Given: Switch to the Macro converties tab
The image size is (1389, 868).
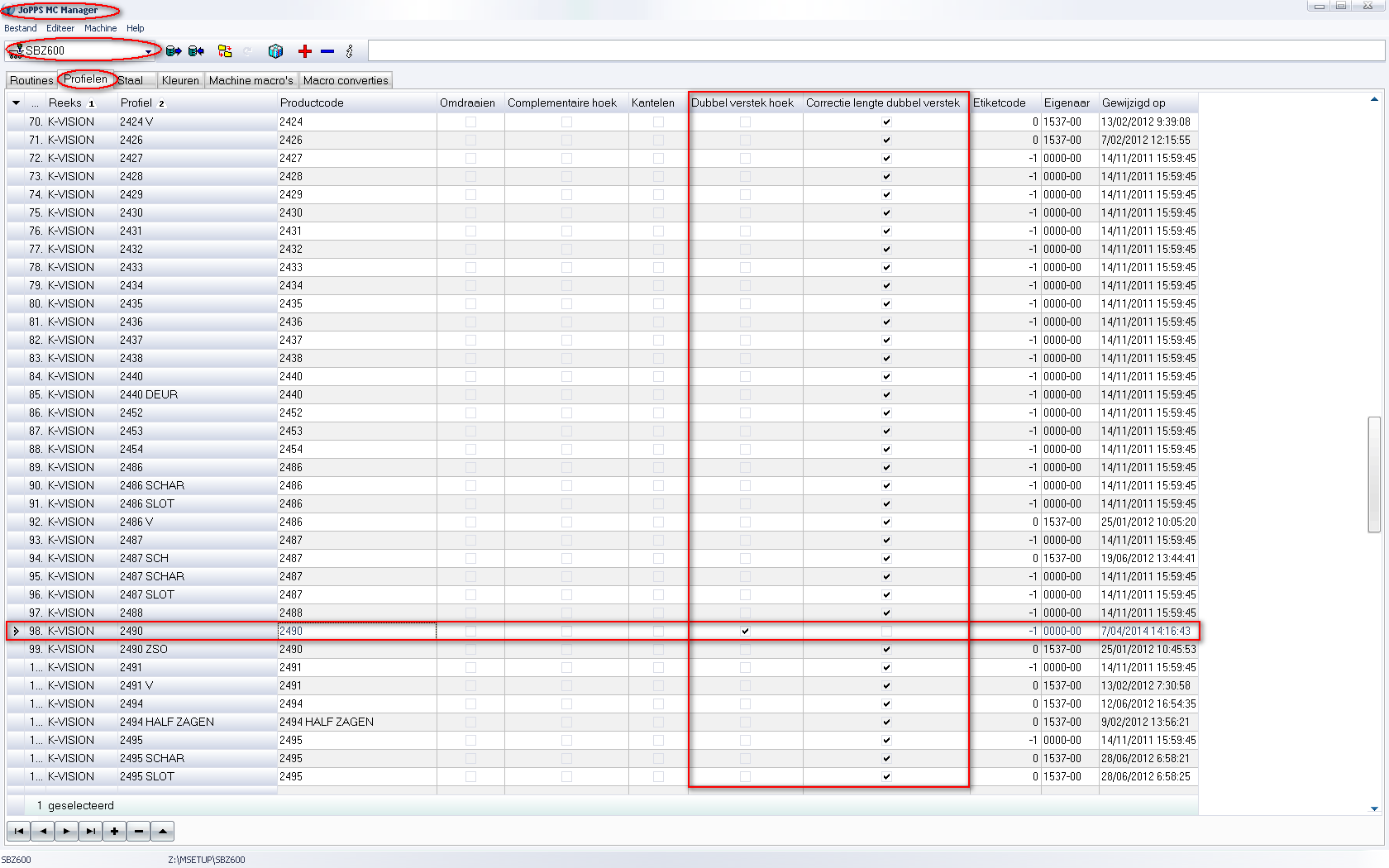Looking at the screenshot, I should pyautogui.click(x=346, y=80).
